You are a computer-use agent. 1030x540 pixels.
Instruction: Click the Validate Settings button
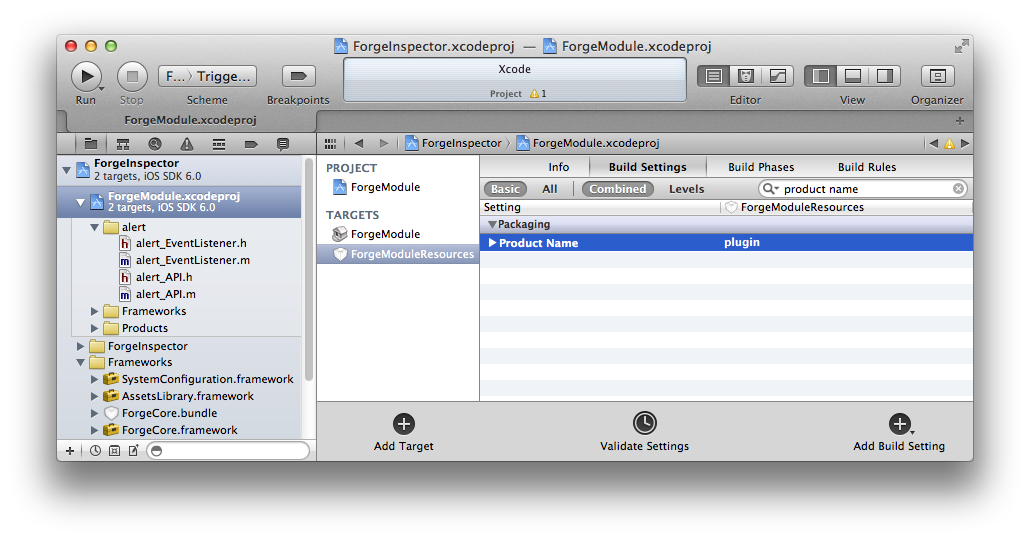[644, 433]
